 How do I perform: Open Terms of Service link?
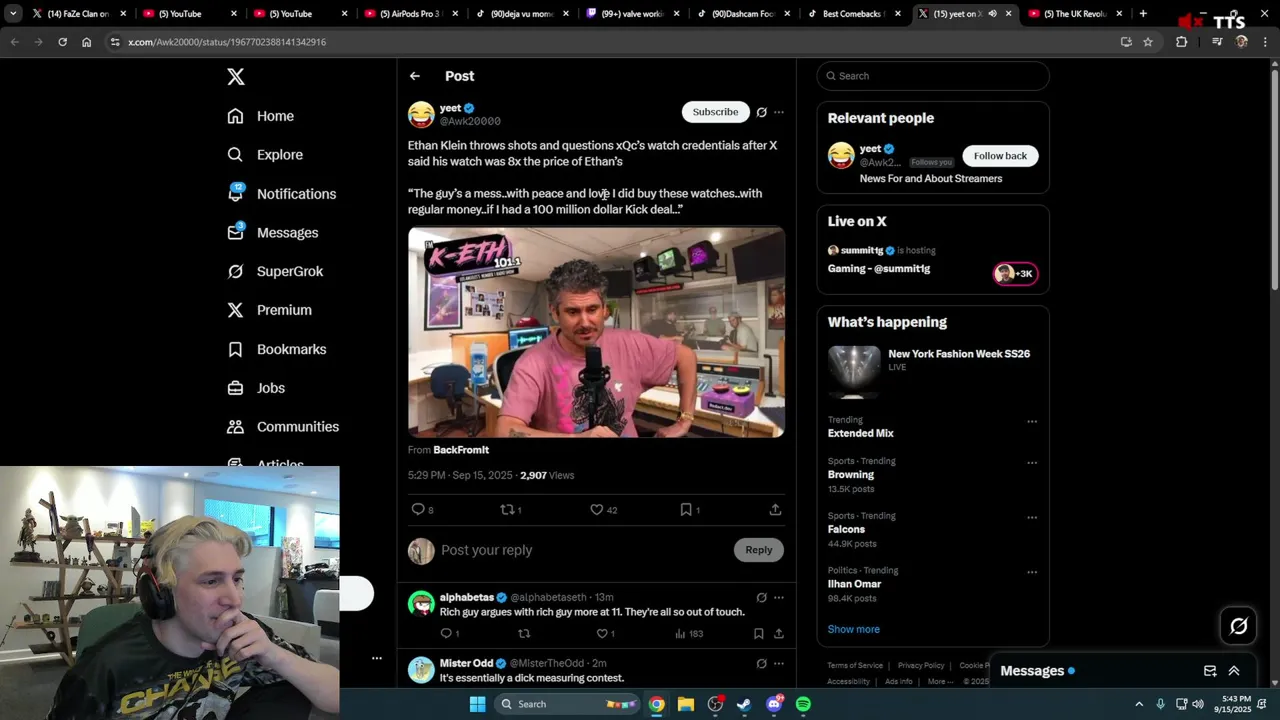point(855,665)
